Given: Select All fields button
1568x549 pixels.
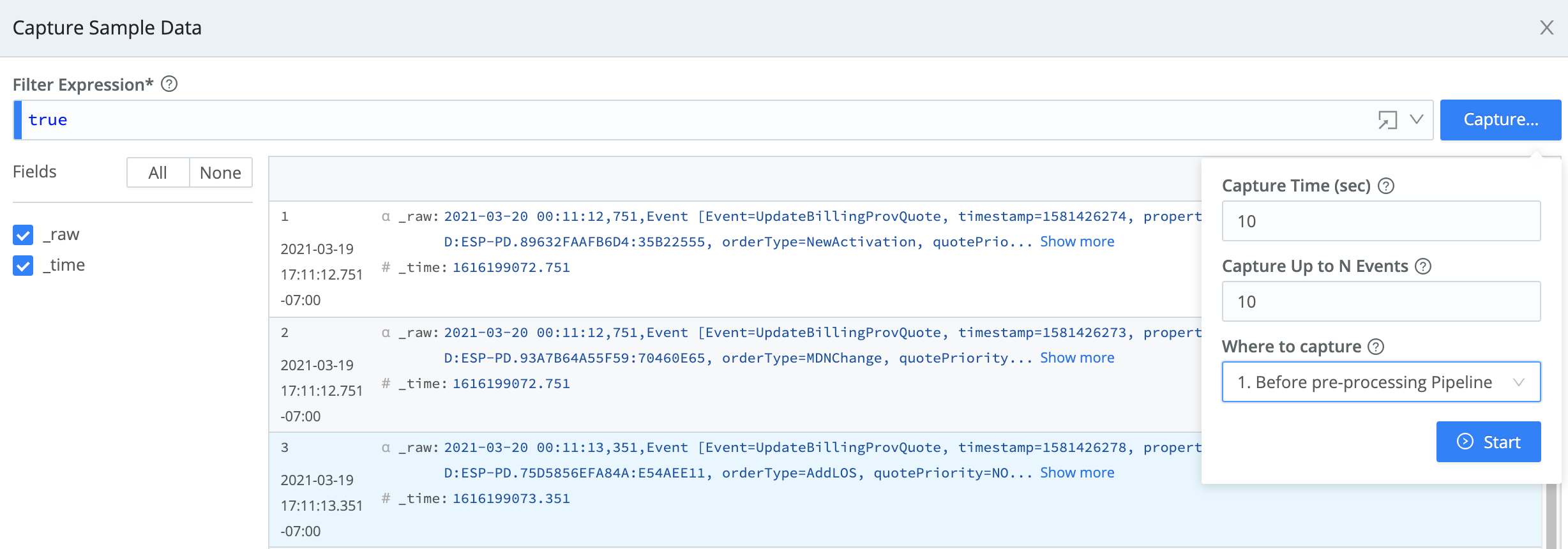Looking at the screenshot, I should 158,172.
